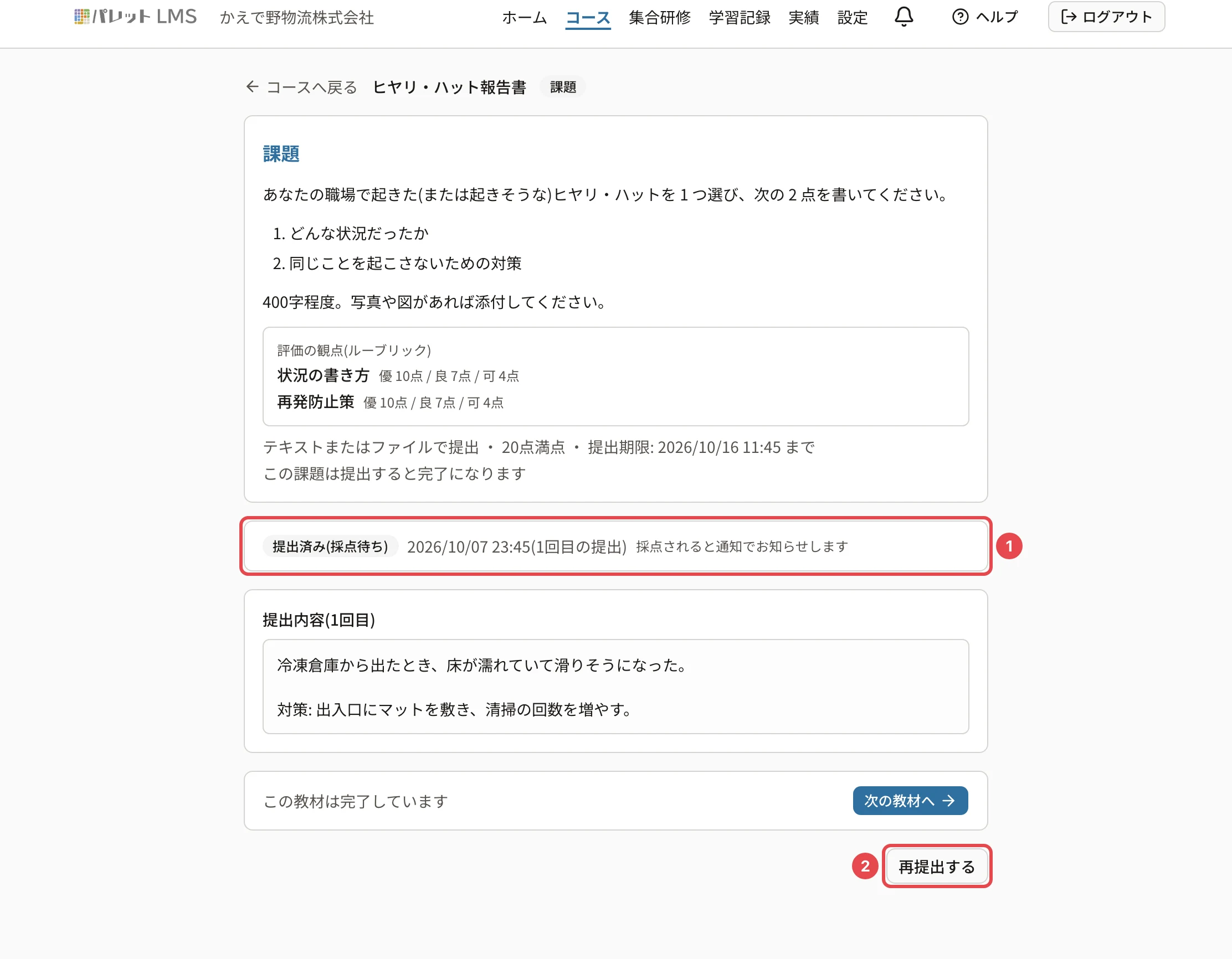
Task: Click the 再提出する button
Action: tap(936, 867)
